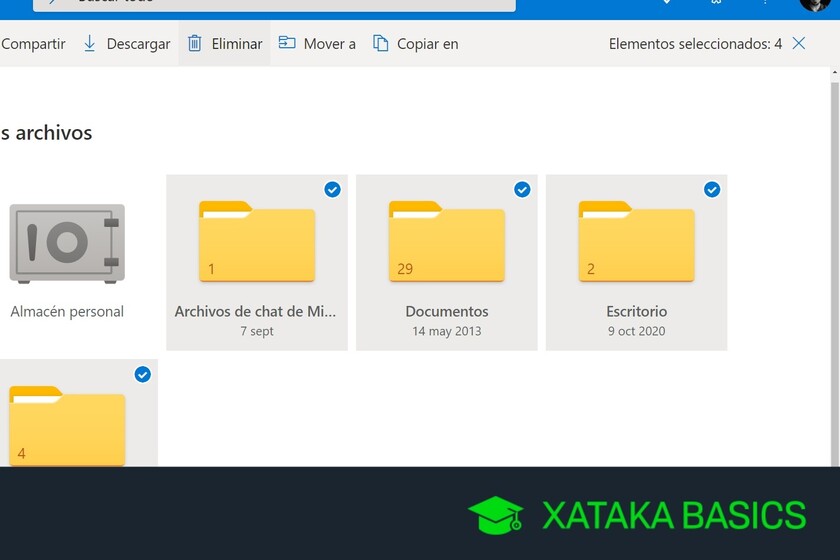Image resolution: width=840 pixels, height=560 pixels.
Task: Click the '9 oct 2020' date under Escritorio
Action: [636, 331]
